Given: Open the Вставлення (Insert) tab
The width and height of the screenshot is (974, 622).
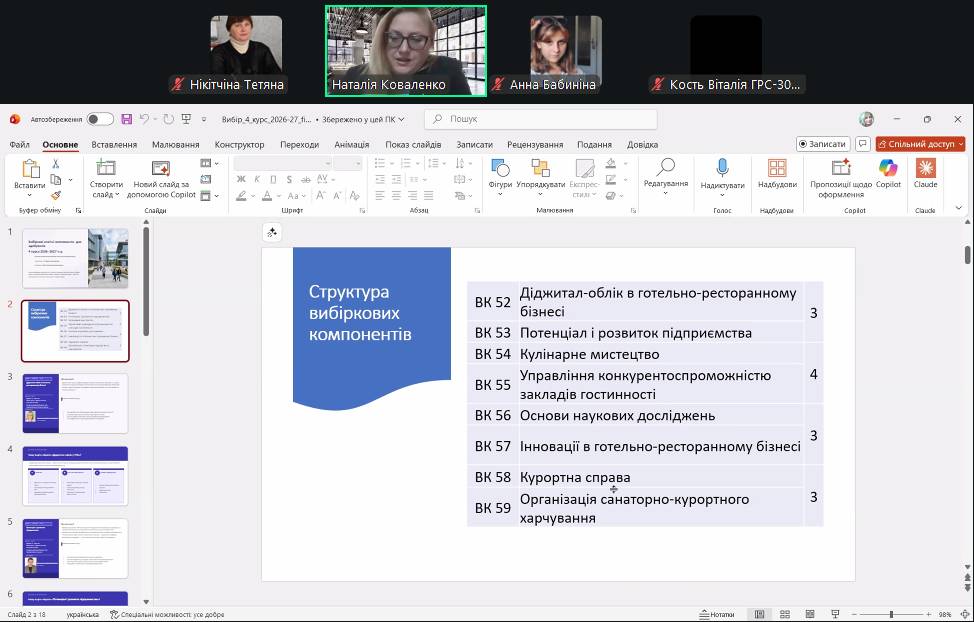Looking at the screenshot, I should click(x=114, y=144).
